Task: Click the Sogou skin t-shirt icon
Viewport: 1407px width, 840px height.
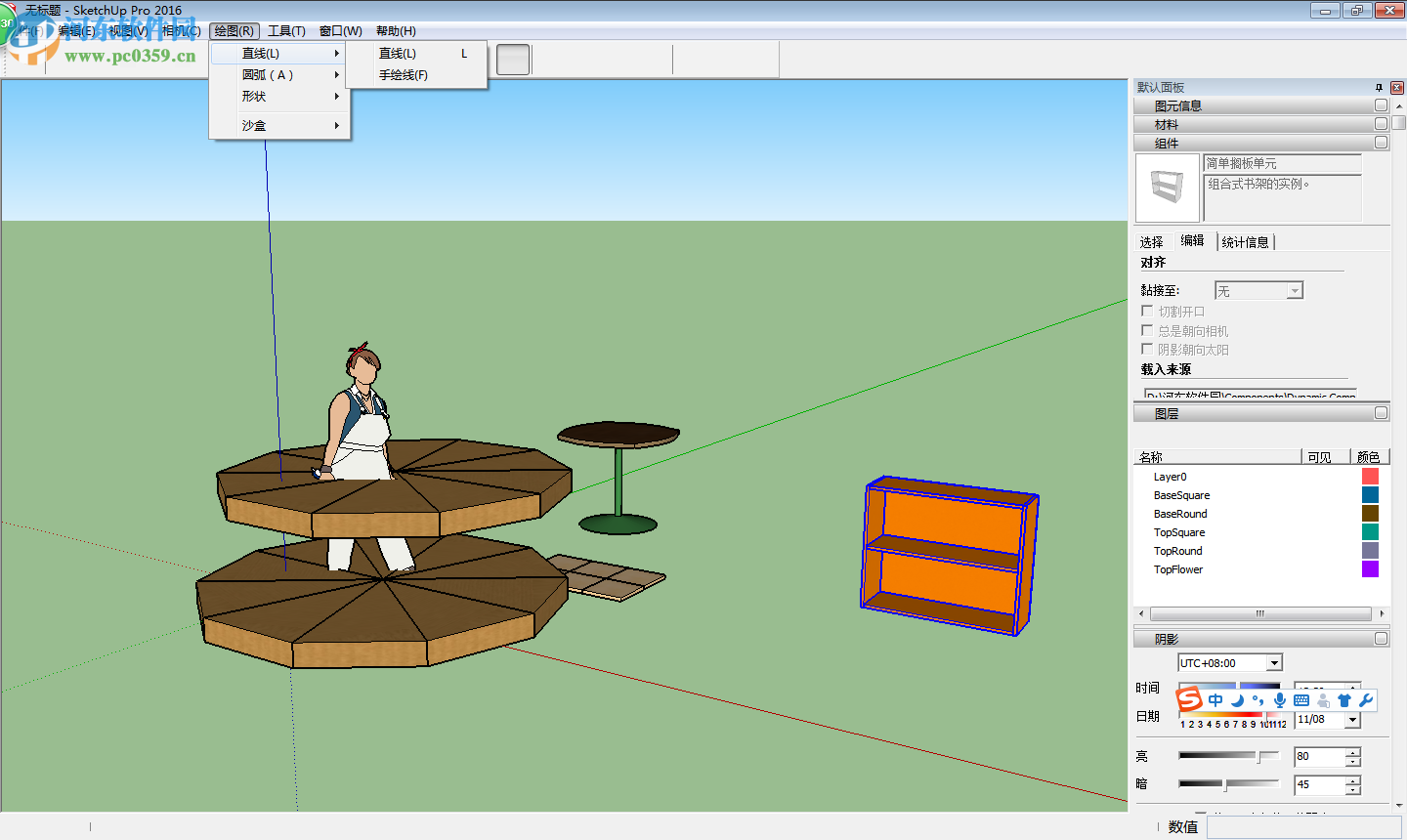Action: [x=1343, y=699]
